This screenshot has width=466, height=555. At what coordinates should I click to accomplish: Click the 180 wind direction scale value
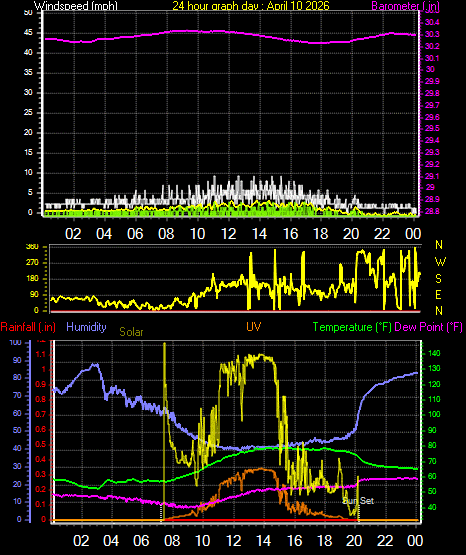tap(32, 279)
